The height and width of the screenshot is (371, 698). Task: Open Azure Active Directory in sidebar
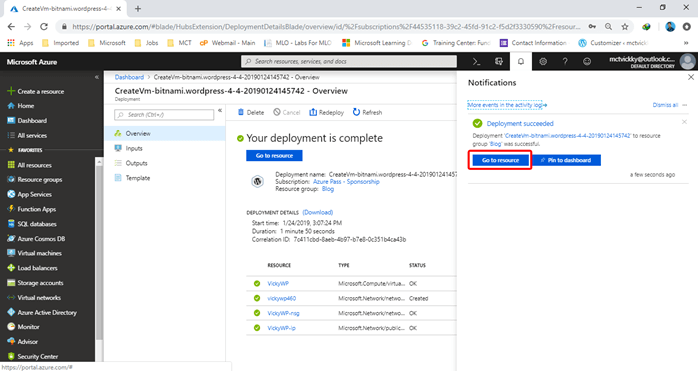coord(42,312)
